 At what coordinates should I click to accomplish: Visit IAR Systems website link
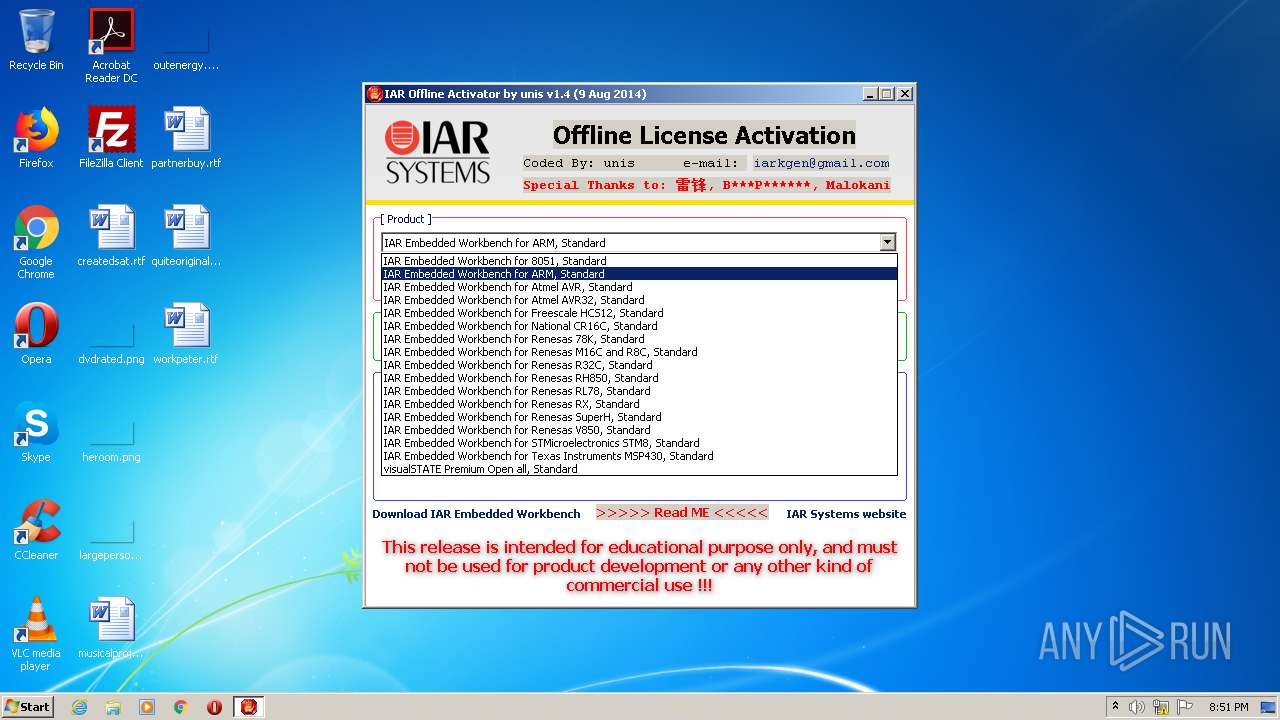click(x=846, y=514)
